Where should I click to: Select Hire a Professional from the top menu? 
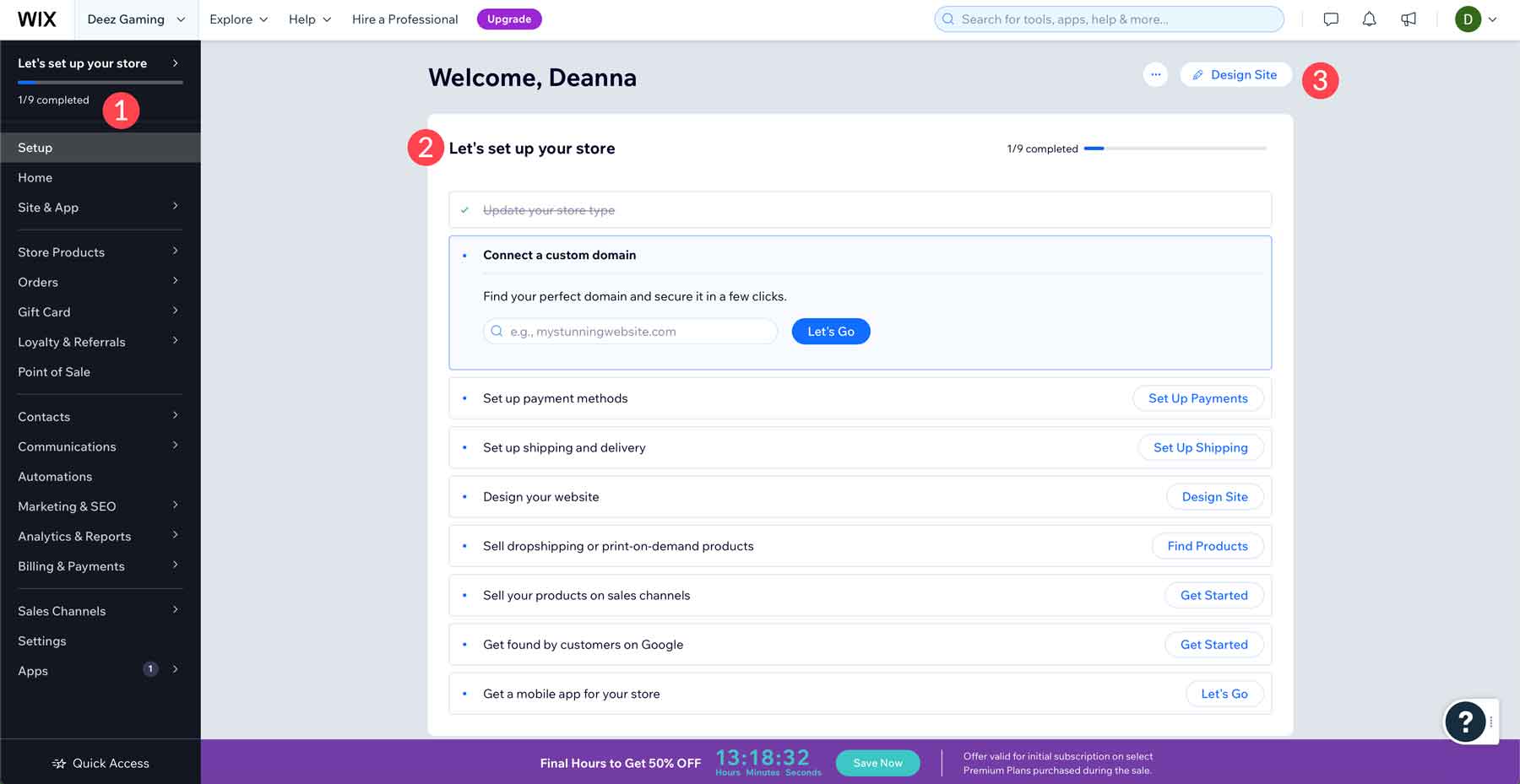pyautogui.click(x=404, y=19)
